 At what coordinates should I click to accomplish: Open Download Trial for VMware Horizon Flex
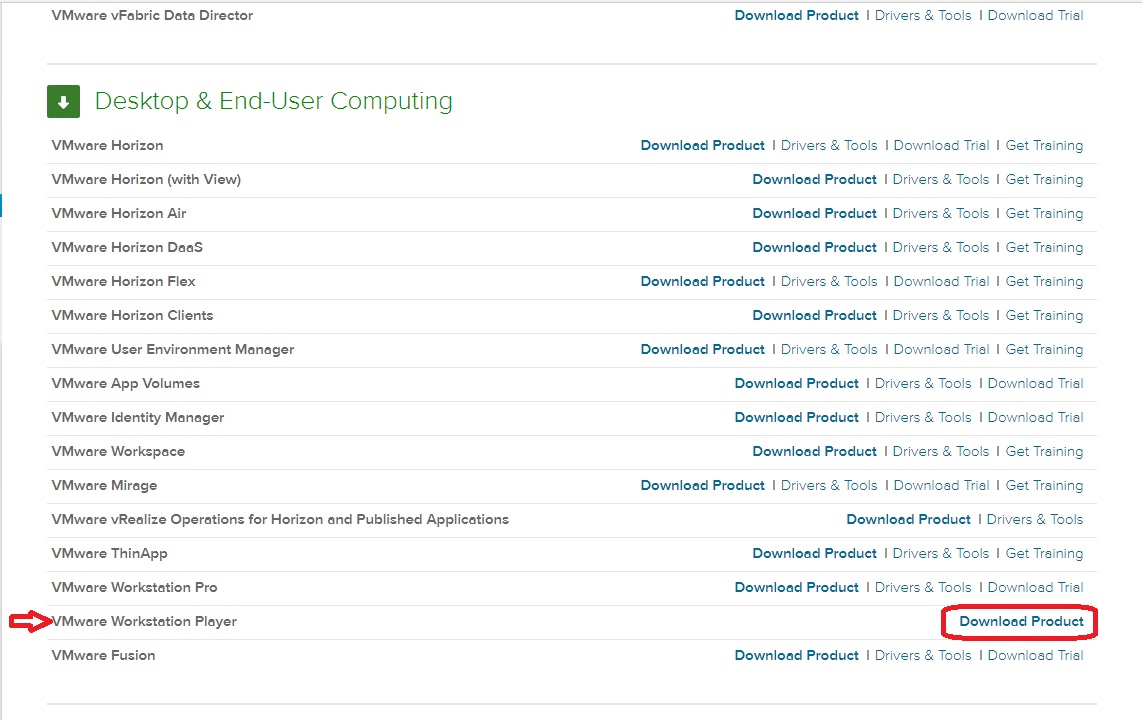click(x=941, y=282)
